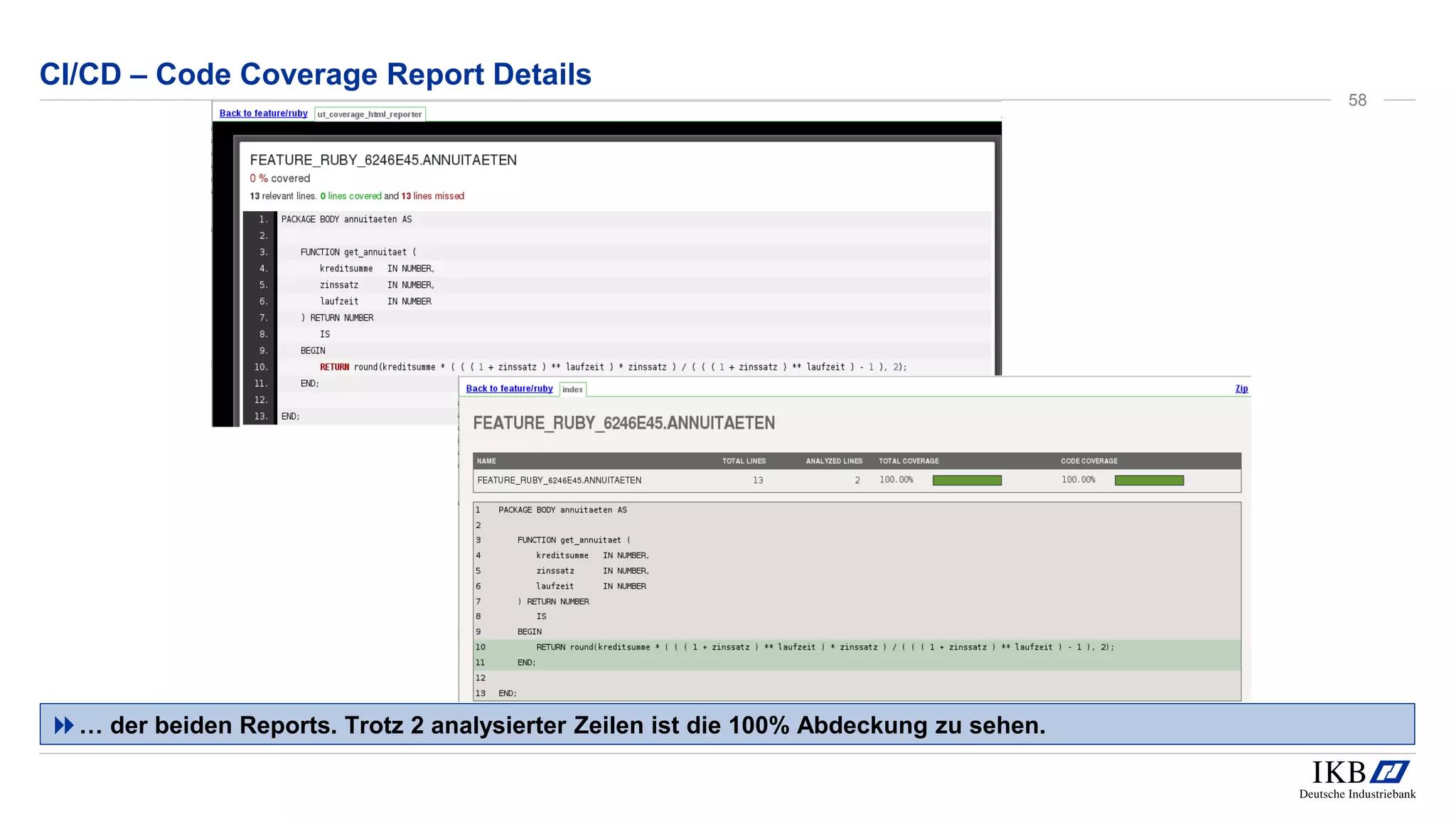Click the NAME column header
1456x819 pixels.
486,461
